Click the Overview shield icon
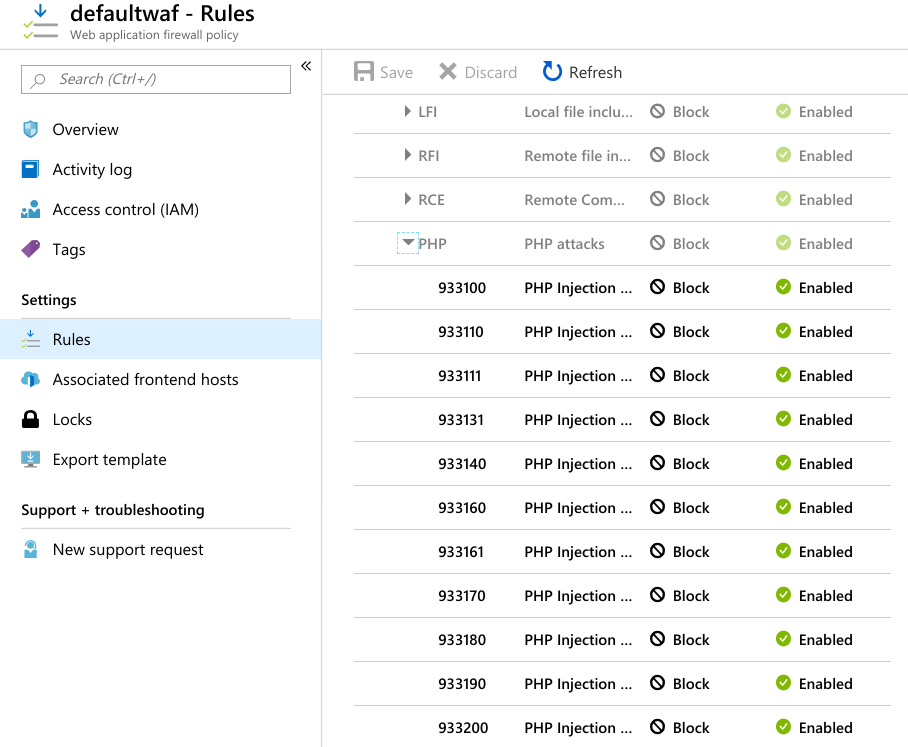This screenshot has height=747, width=908. 31,129
